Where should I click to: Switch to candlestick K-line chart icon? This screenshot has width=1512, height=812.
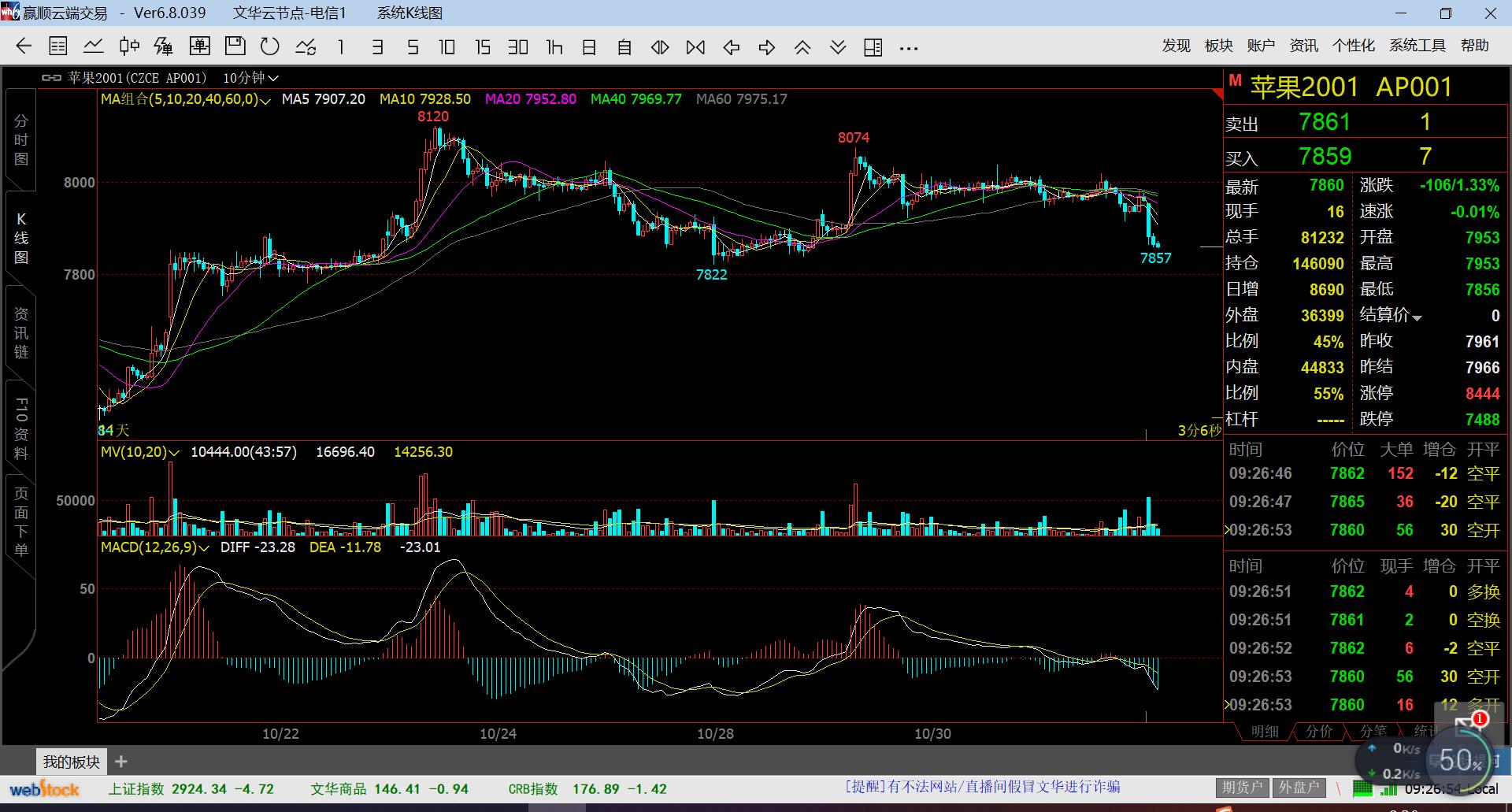tap(129, 46)
